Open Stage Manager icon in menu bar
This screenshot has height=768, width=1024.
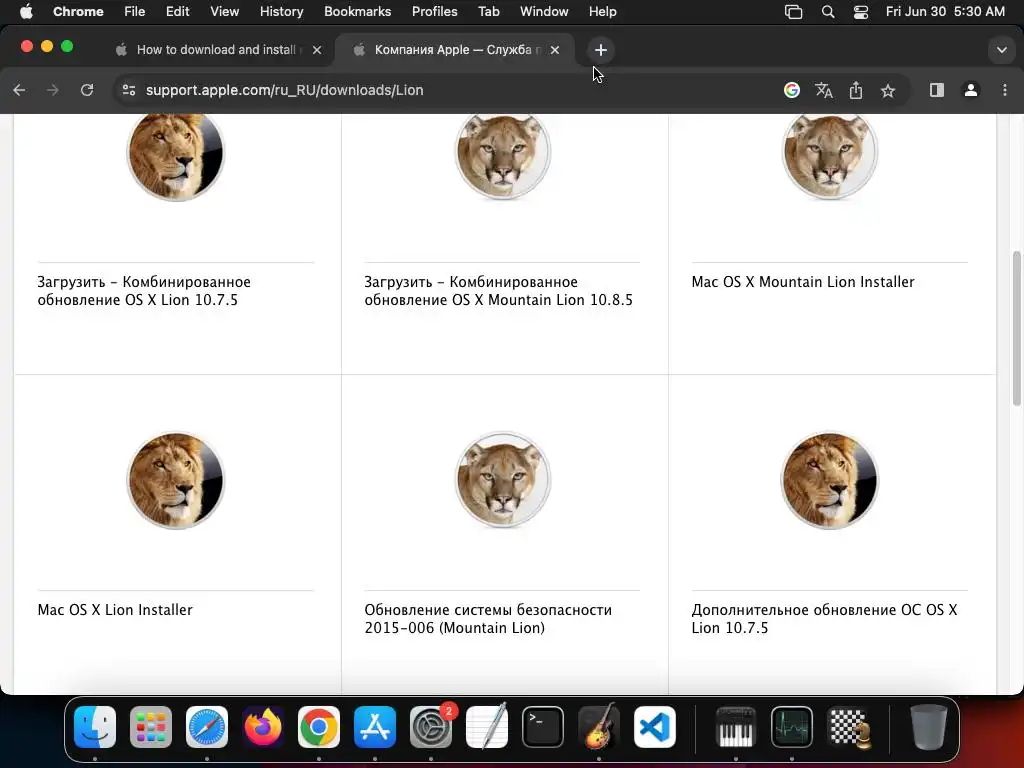click(x=793, y=12)
